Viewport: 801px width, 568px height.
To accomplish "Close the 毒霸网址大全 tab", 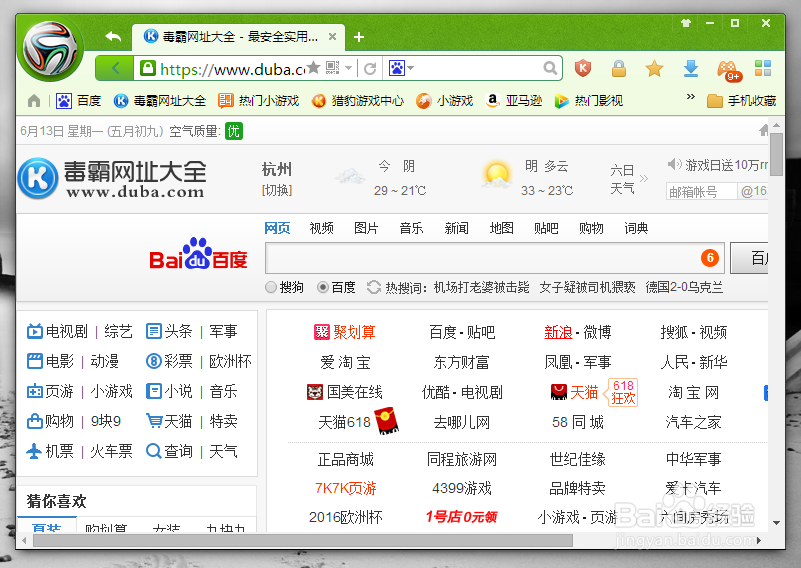I will click(332, 37).
